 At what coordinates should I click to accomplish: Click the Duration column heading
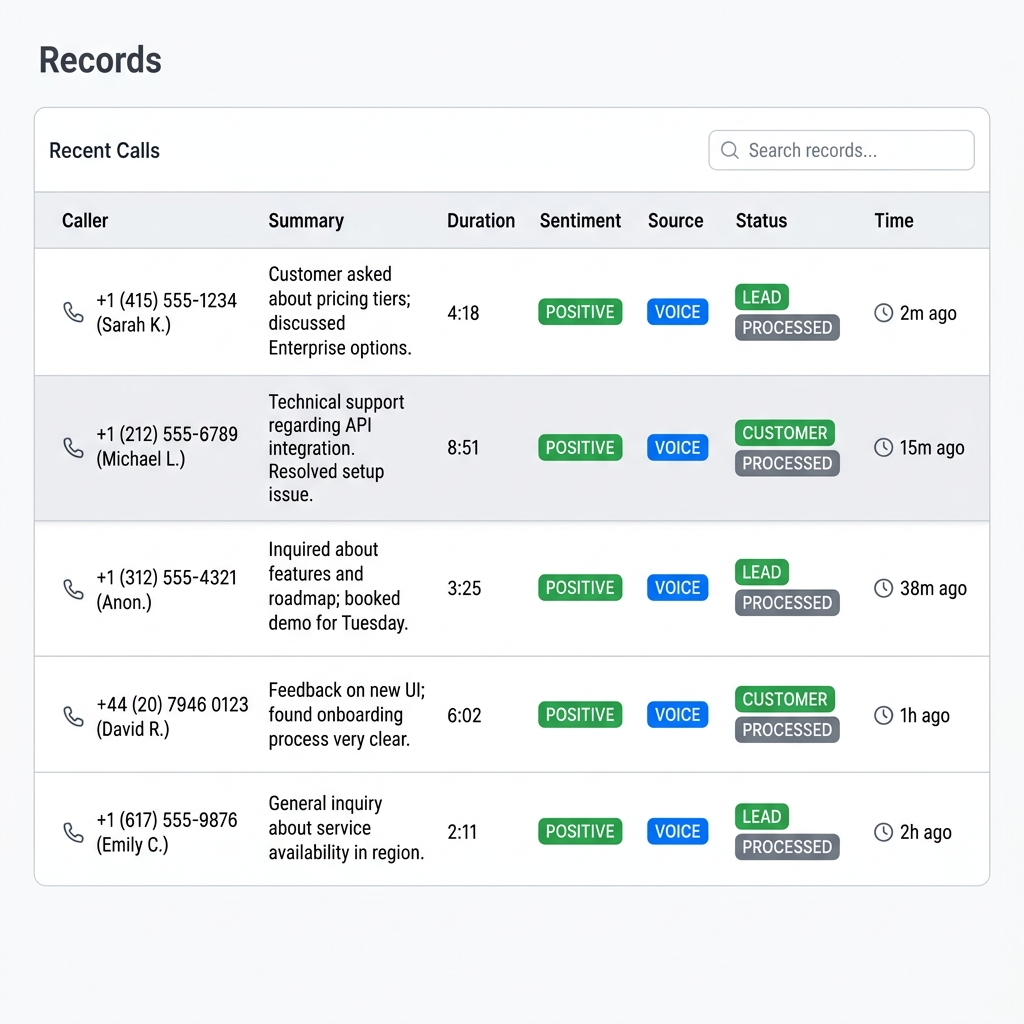481,221
